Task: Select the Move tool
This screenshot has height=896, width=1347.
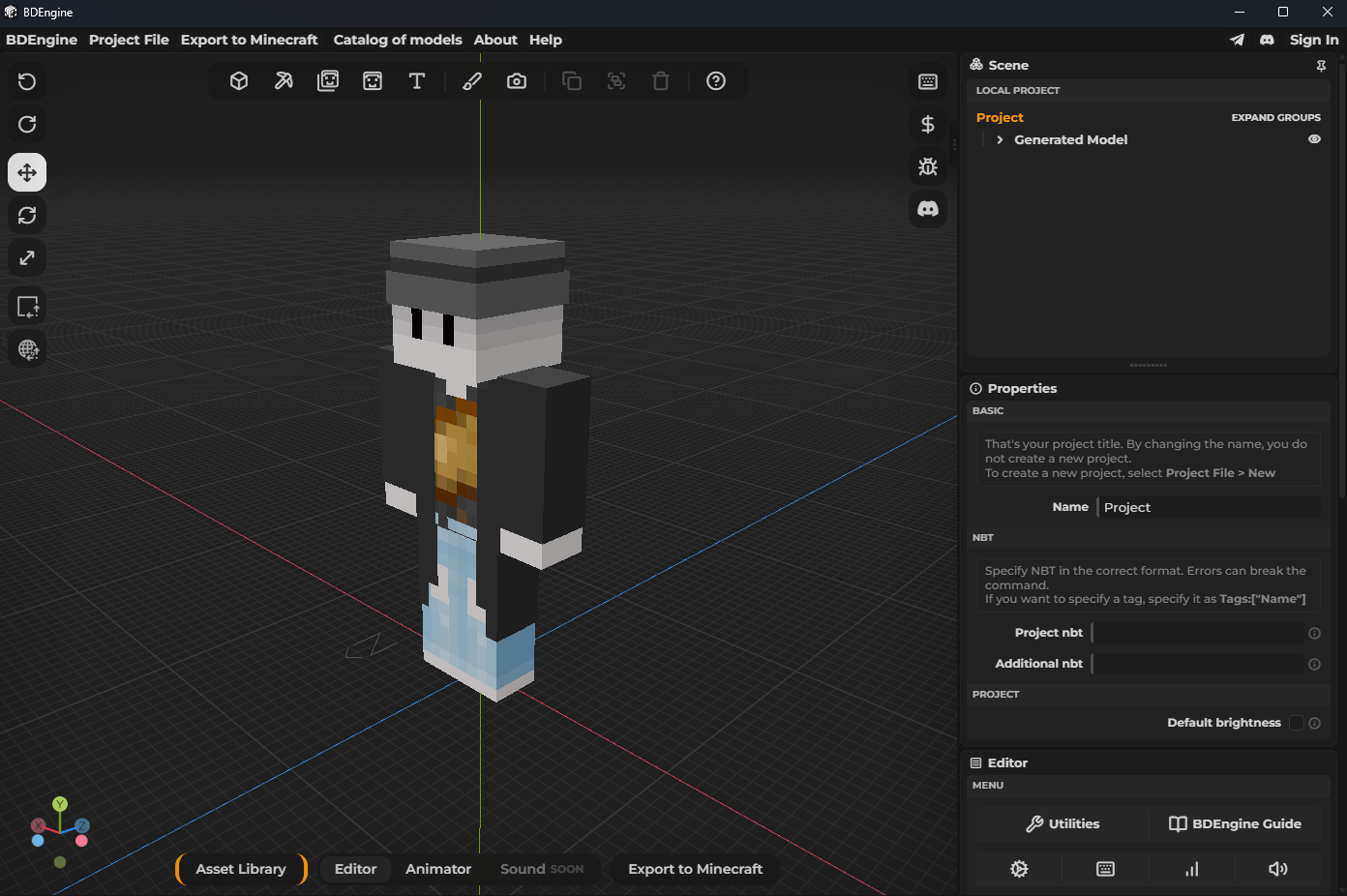Action: (x=27, y=172)
